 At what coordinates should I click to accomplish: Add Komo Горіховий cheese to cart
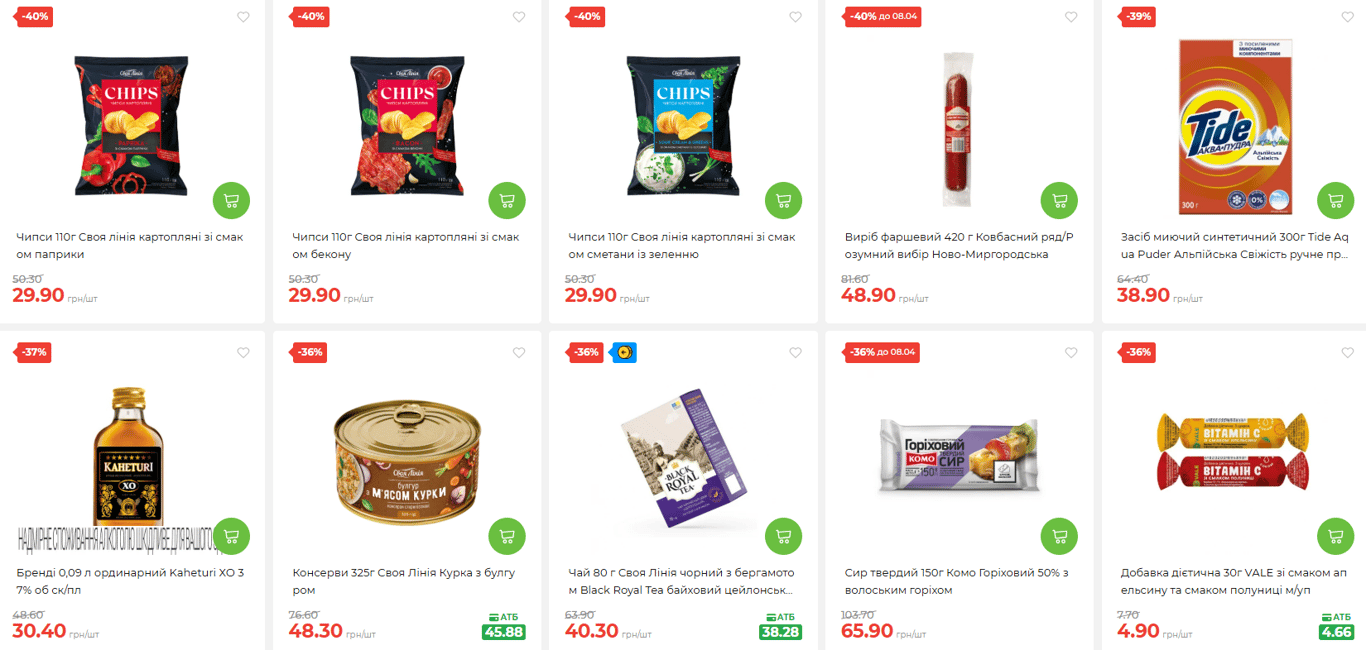click(x=1059, y=536)
